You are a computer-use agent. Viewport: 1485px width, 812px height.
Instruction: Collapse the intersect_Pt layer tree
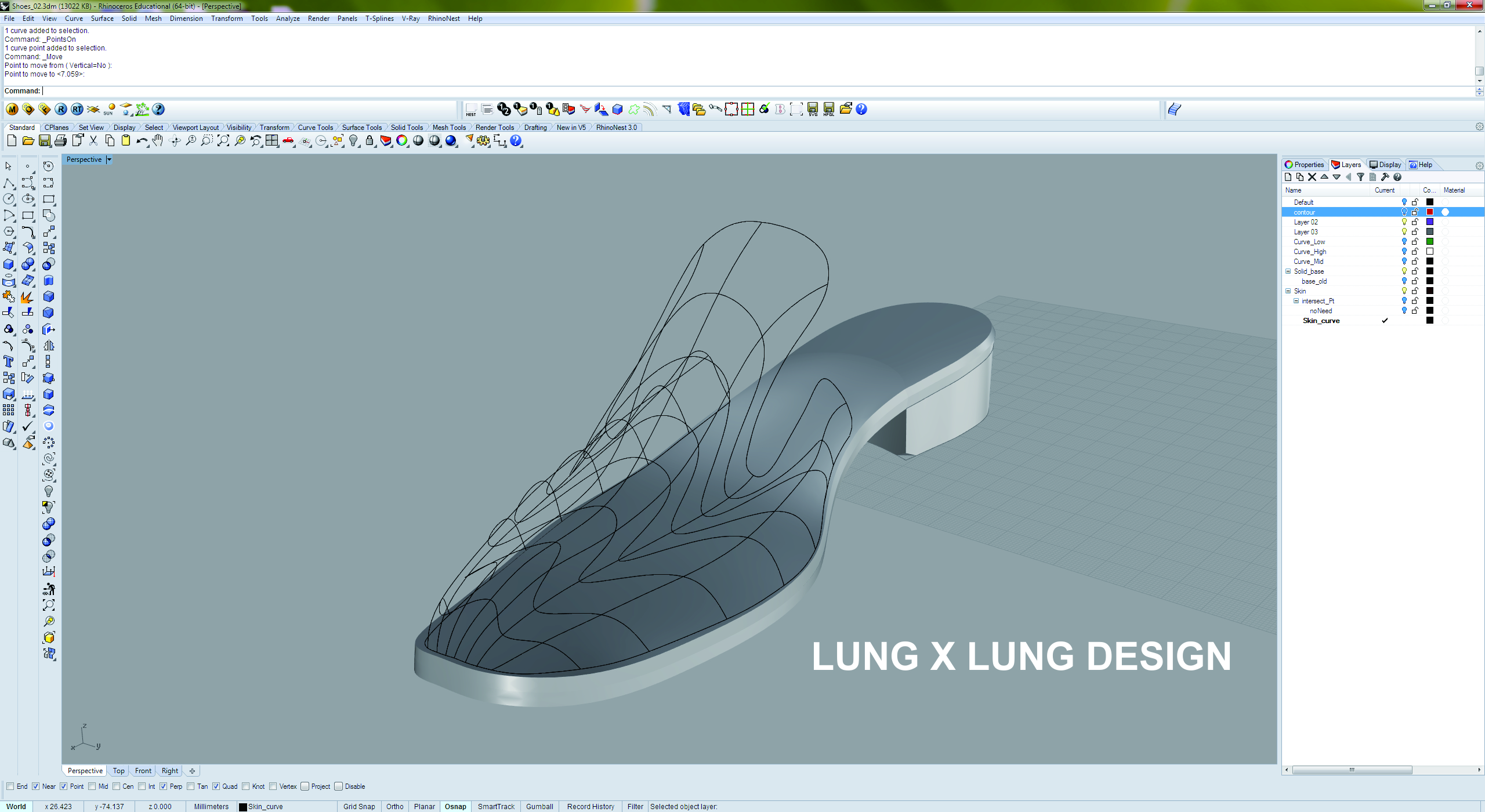1296,301
